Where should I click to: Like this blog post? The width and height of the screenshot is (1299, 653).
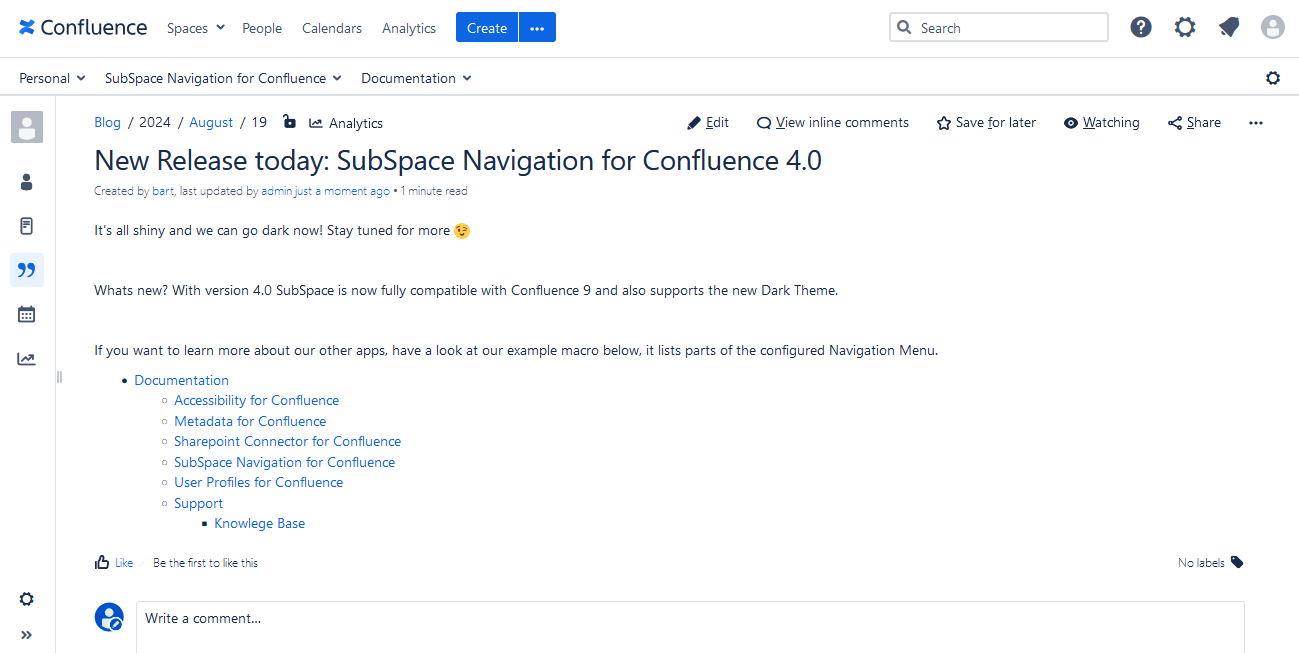[x=114, y=563]
